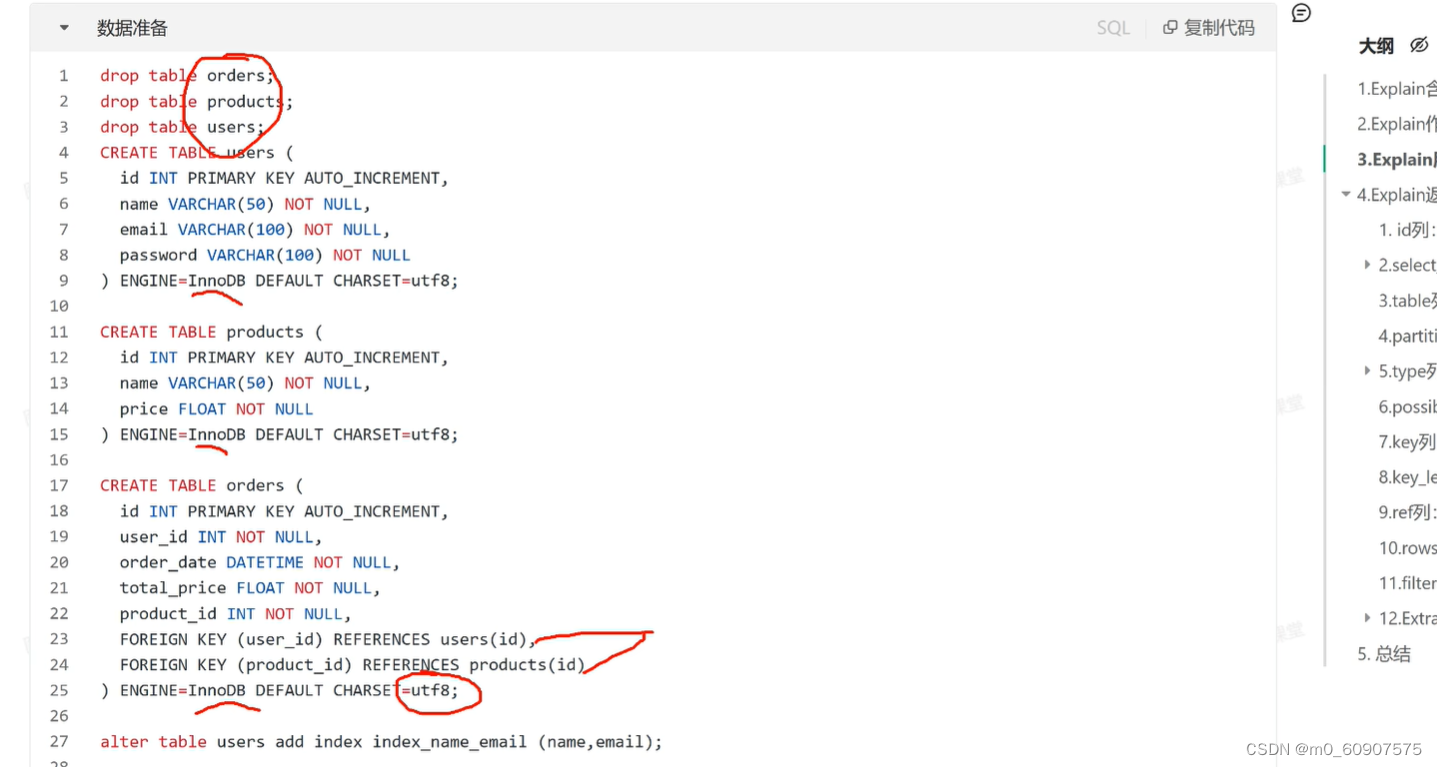Screen dimensions: 1437x767
Task: Jump to outline entry 5. 总结
Action: coord(1384,654)
